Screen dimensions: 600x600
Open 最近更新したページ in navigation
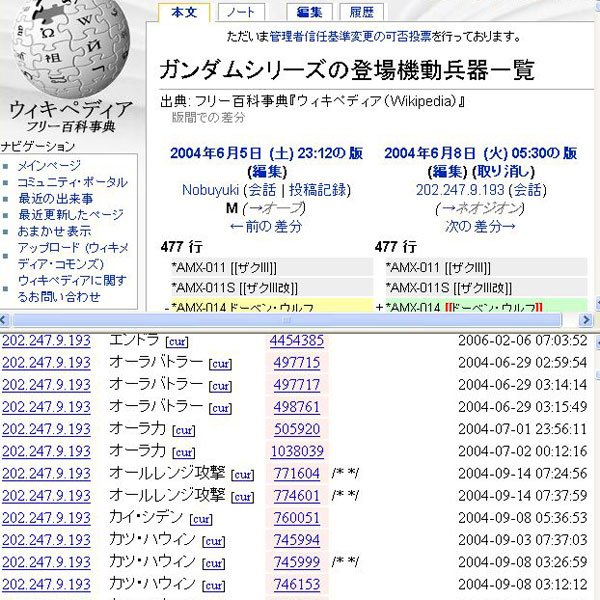coord(71,215)
